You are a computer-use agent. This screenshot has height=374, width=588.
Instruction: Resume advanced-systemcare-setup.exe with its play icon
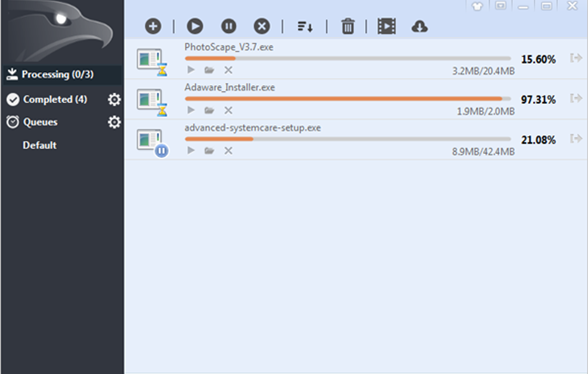tap(191, 150)
